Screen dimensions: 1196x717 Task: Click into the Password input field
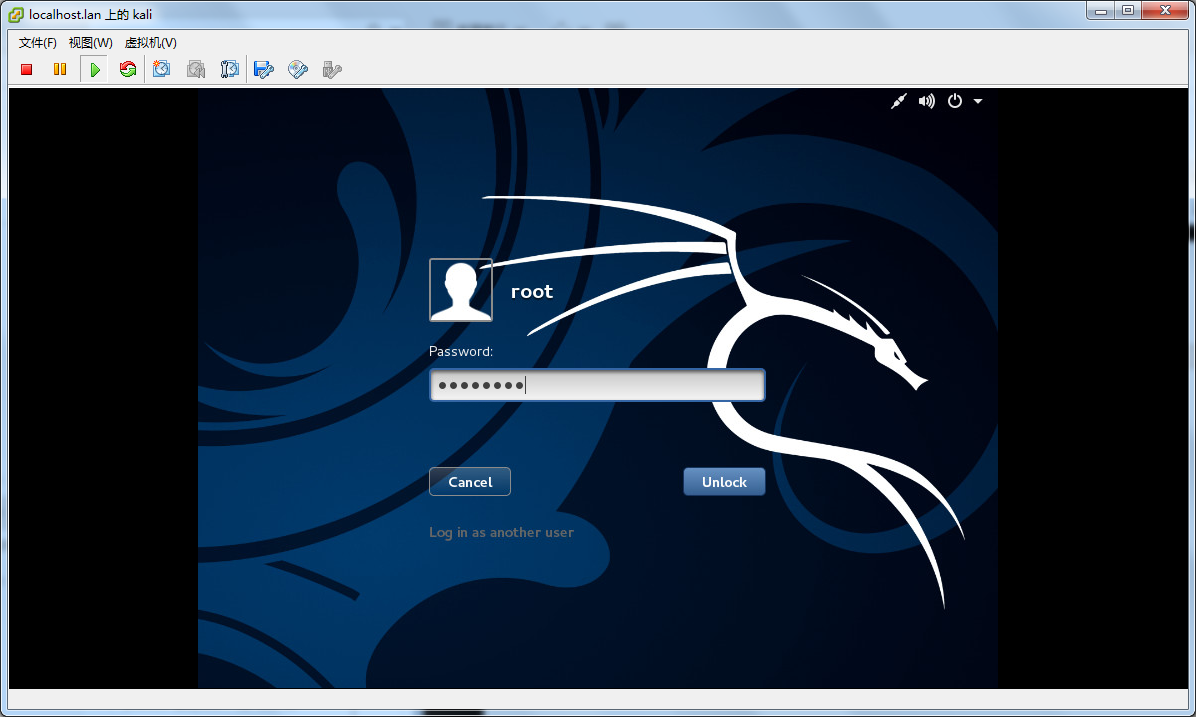tap(597, 384)
